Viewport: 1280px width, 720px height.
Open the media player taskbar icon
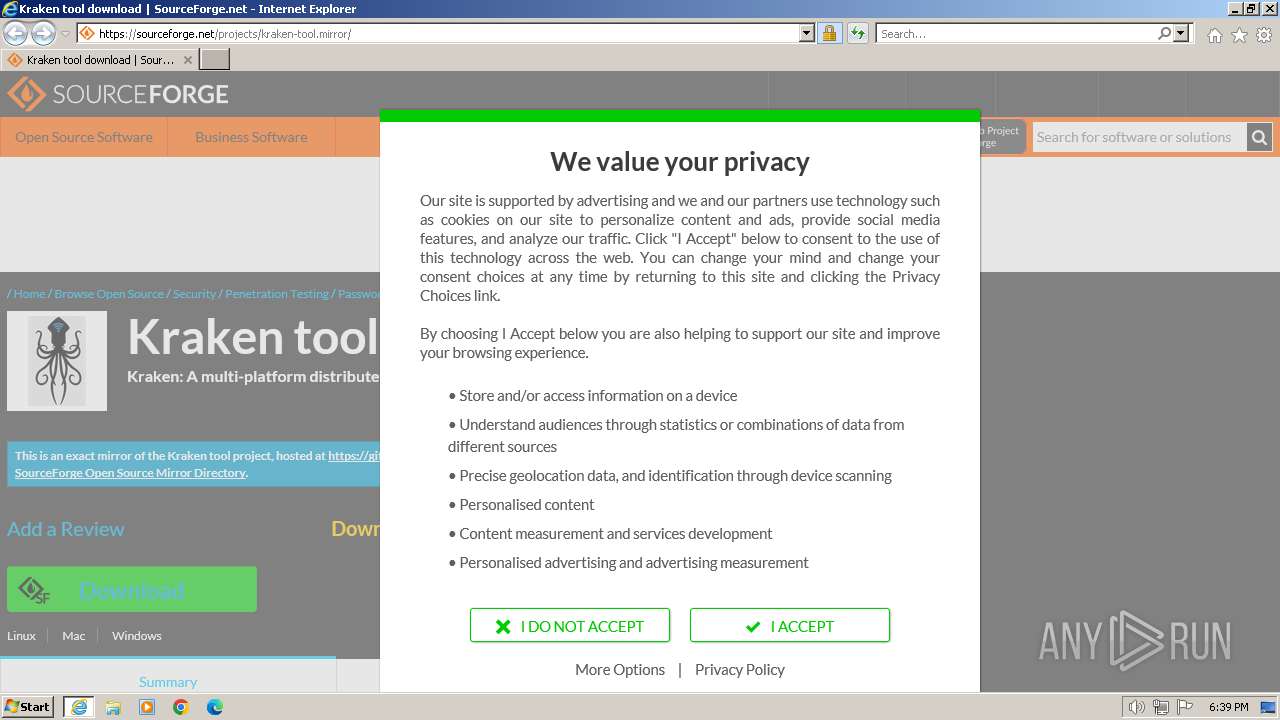(147, 707)
